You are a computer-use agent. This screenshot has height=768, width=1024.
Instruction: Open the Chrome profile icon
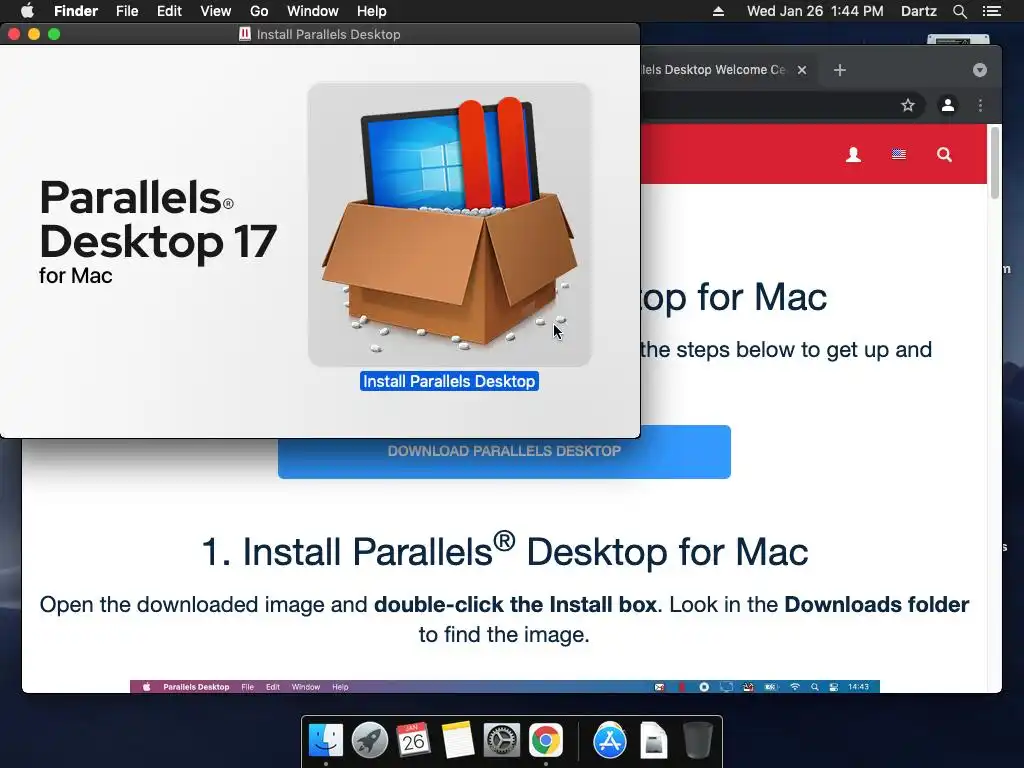click(948, 105)
